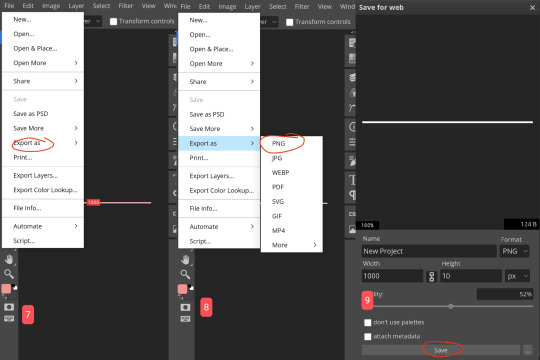Open the Swatches panel icon beside Save for web
Viewport: 540px width, 360px height.
tap(352, 59)
